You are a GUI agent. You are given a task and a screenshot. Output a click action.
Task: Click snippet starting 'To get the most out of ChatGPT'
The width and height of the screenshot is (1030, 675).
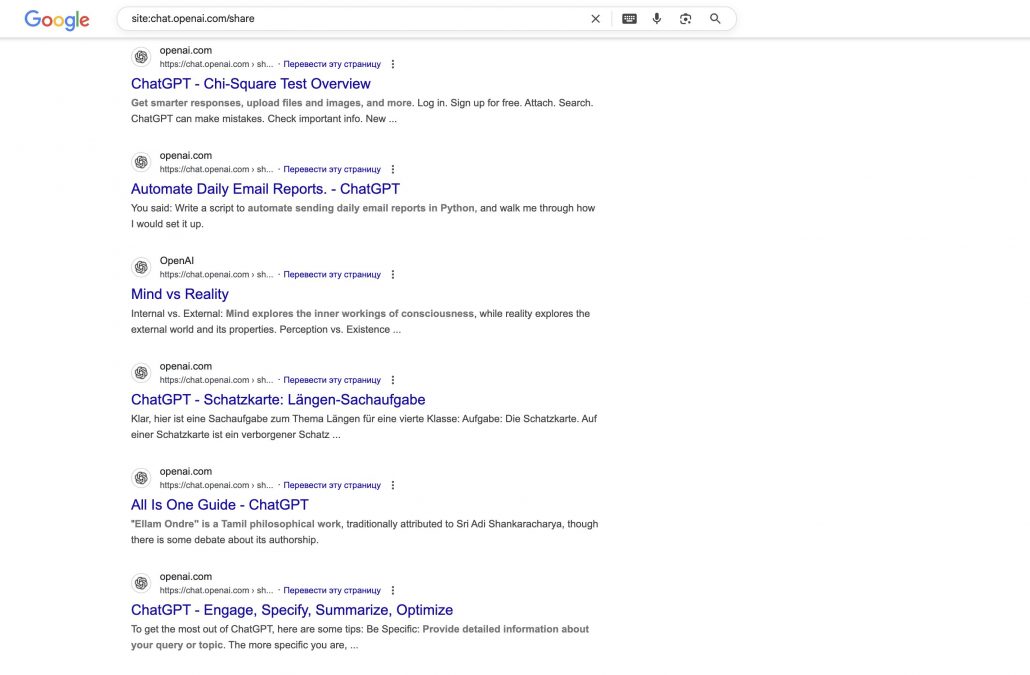(360, 637)
